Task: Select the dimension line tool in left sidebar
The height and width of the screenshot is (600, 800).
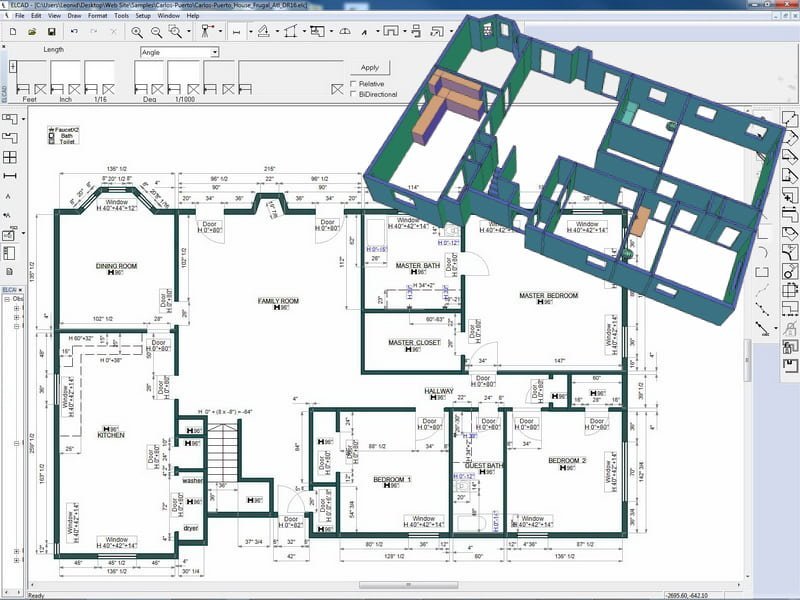Action: point(10,176)
